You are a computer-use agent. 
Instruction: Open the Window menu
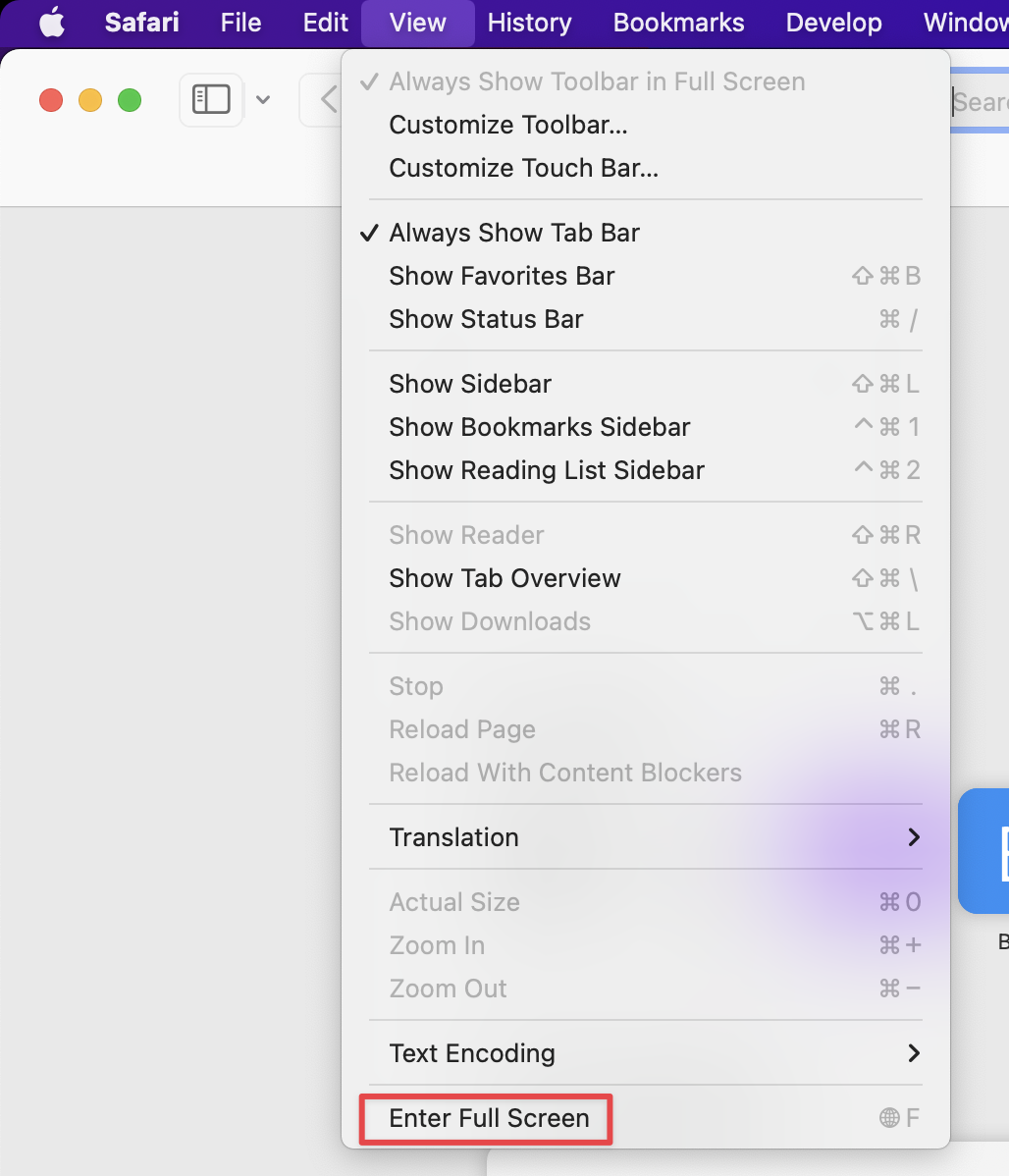point(966,23)
